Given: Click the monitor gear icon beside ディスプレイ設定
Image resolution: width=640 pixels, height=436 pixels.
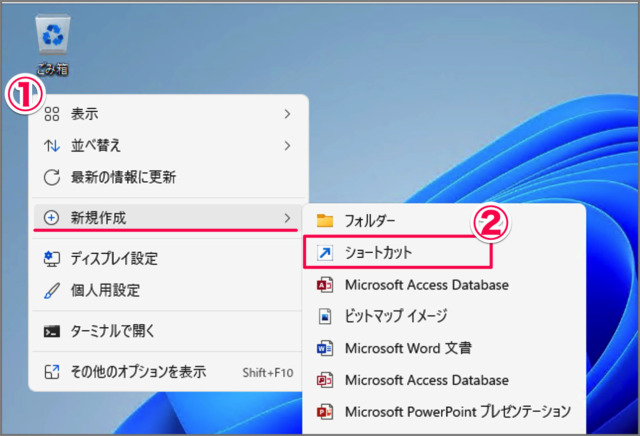Looking at the screenshot, I should coord(52,258).
